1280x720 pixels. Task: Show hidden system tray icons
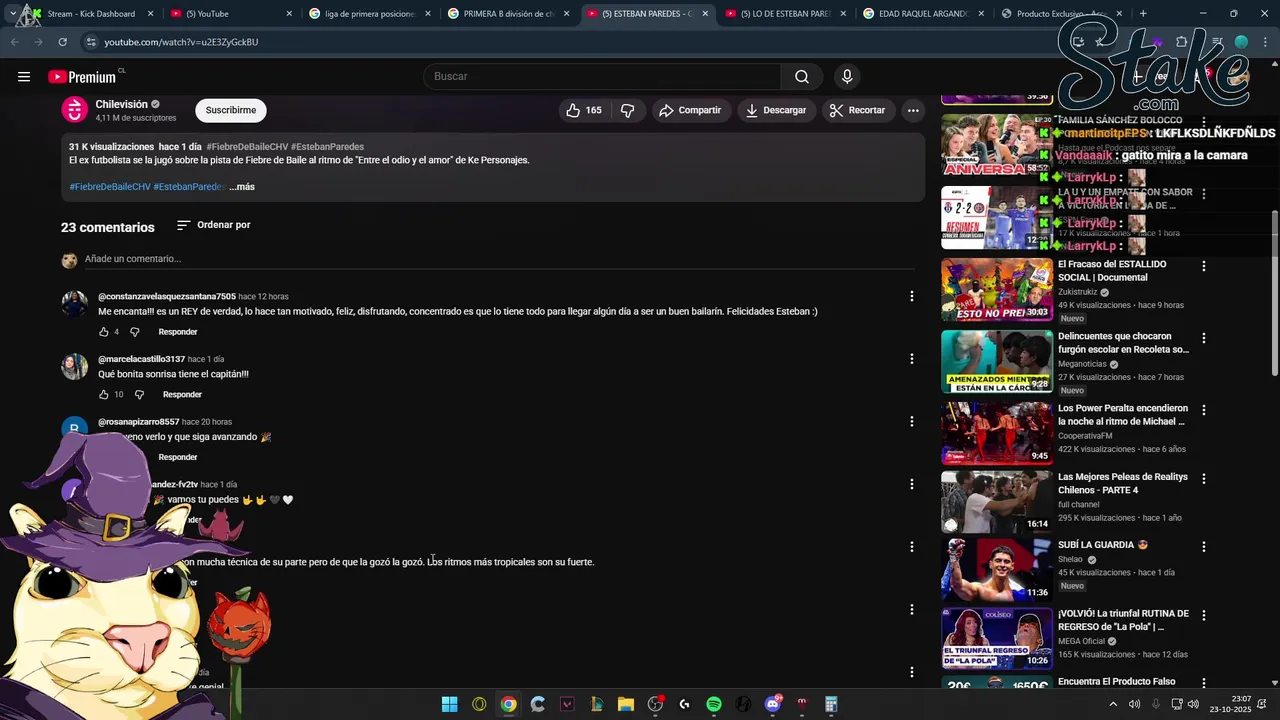(1113, 704)
